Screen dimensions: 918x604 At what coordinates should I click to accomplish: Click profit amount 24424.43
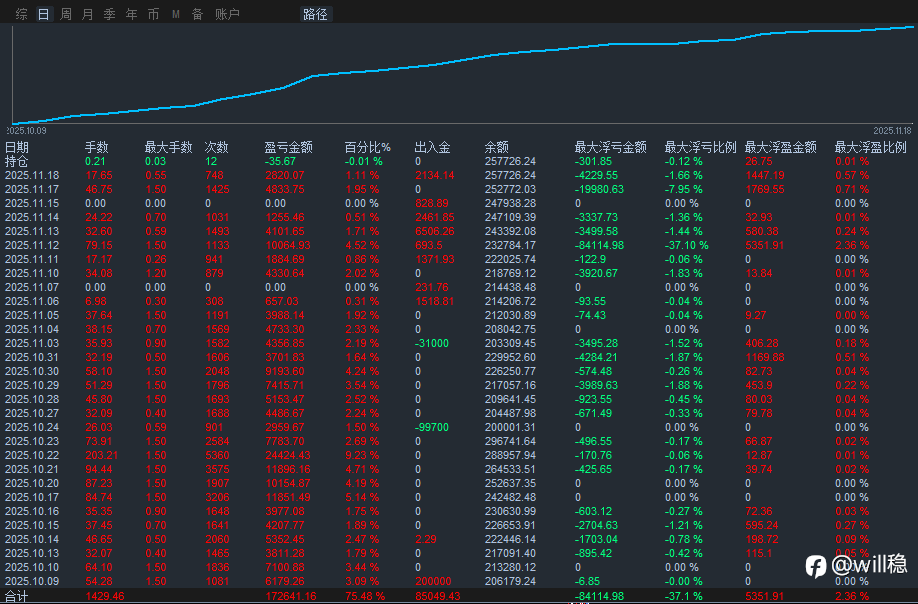[x=287, y=455]
